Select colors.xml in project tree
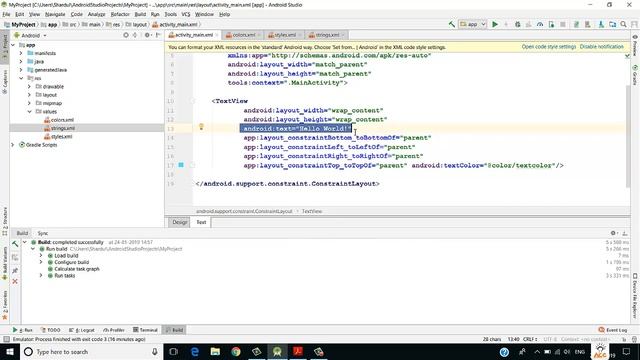The width and height of the screenshot is (640, 360). [59, 120]
